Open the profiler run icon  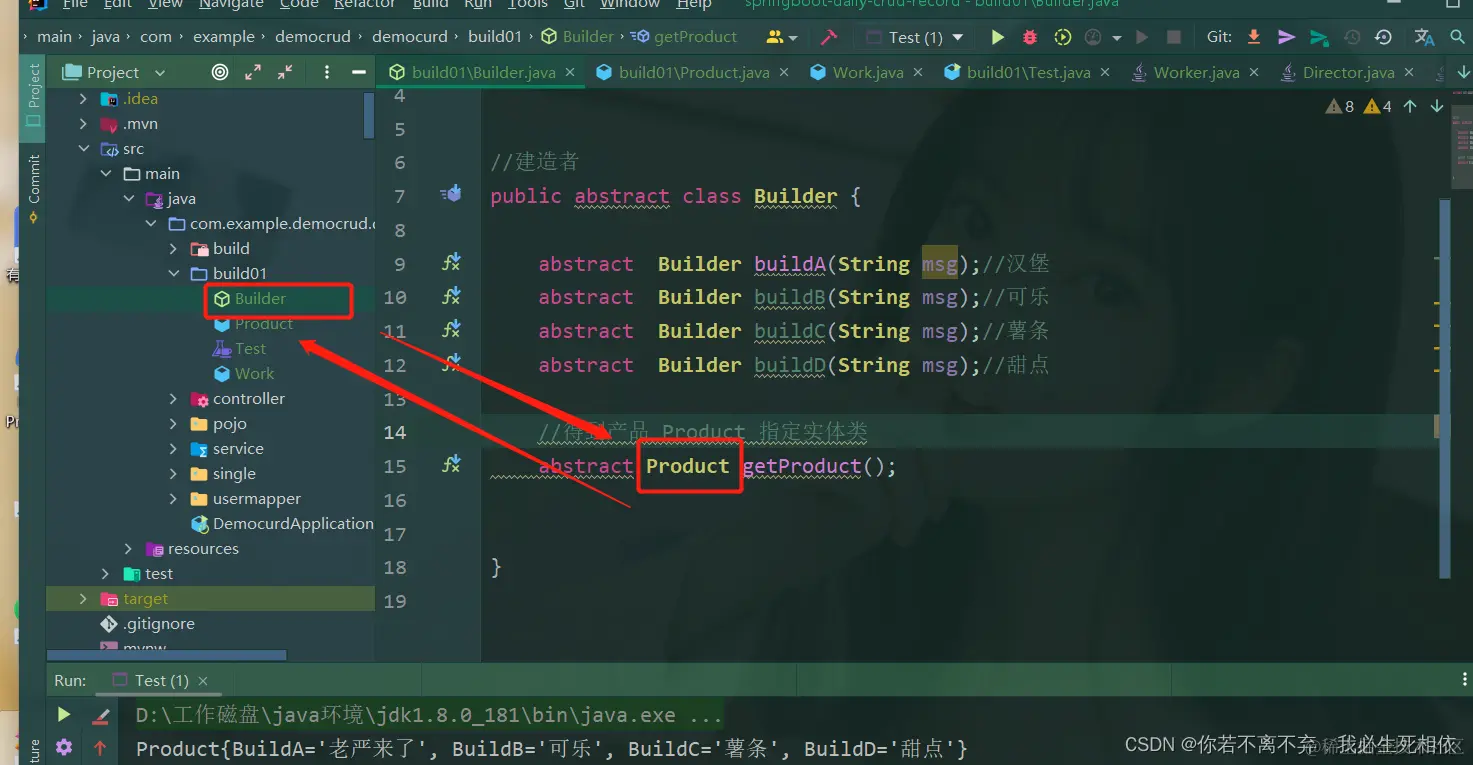(x=1095, y=37)
